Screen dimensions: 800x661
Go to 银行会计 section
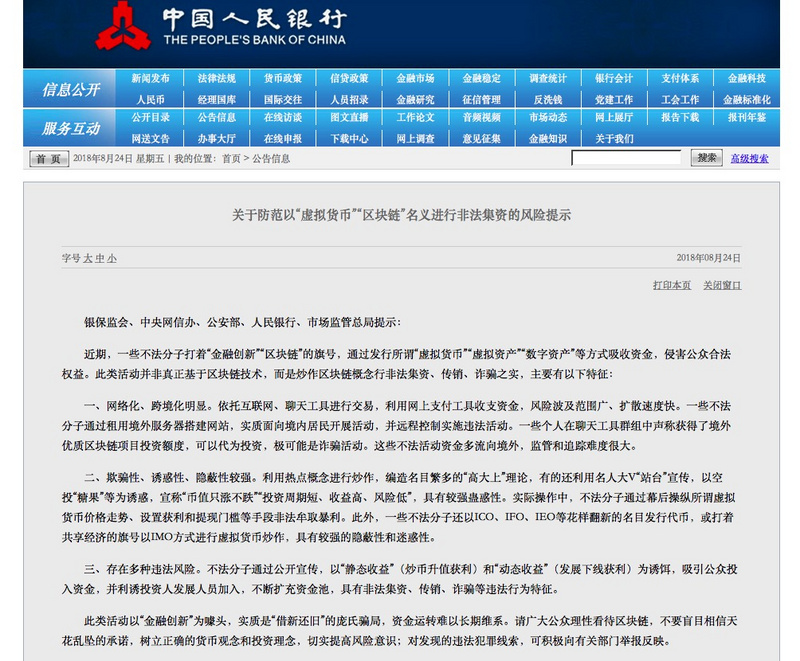614,79
